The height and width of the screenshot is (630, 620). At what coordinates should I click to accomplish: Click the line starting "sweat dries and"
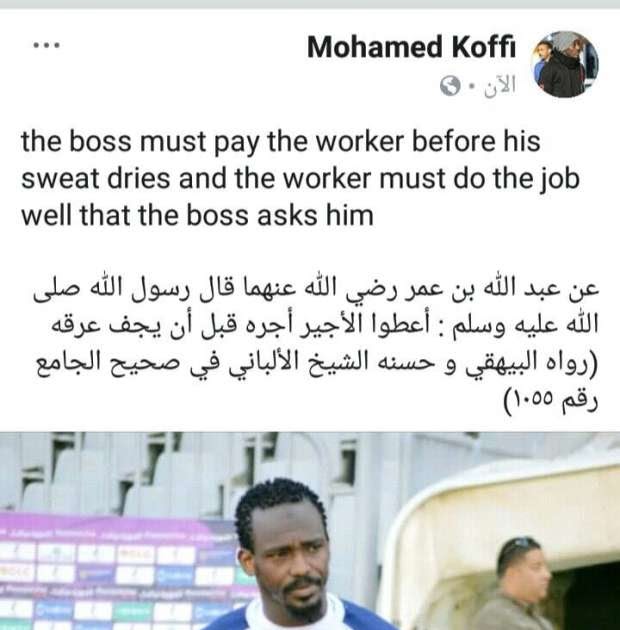(x=300, y=178)
